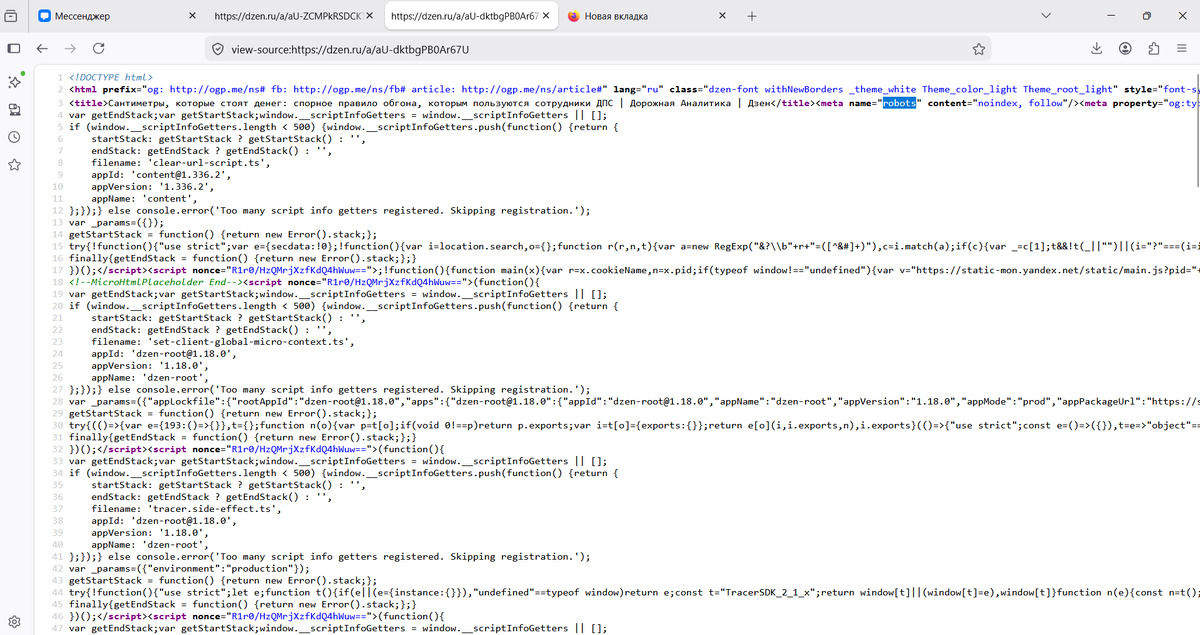The image size is (1200, 635).
Task: Open the application hamburger menu
Action: point(1184,48)
